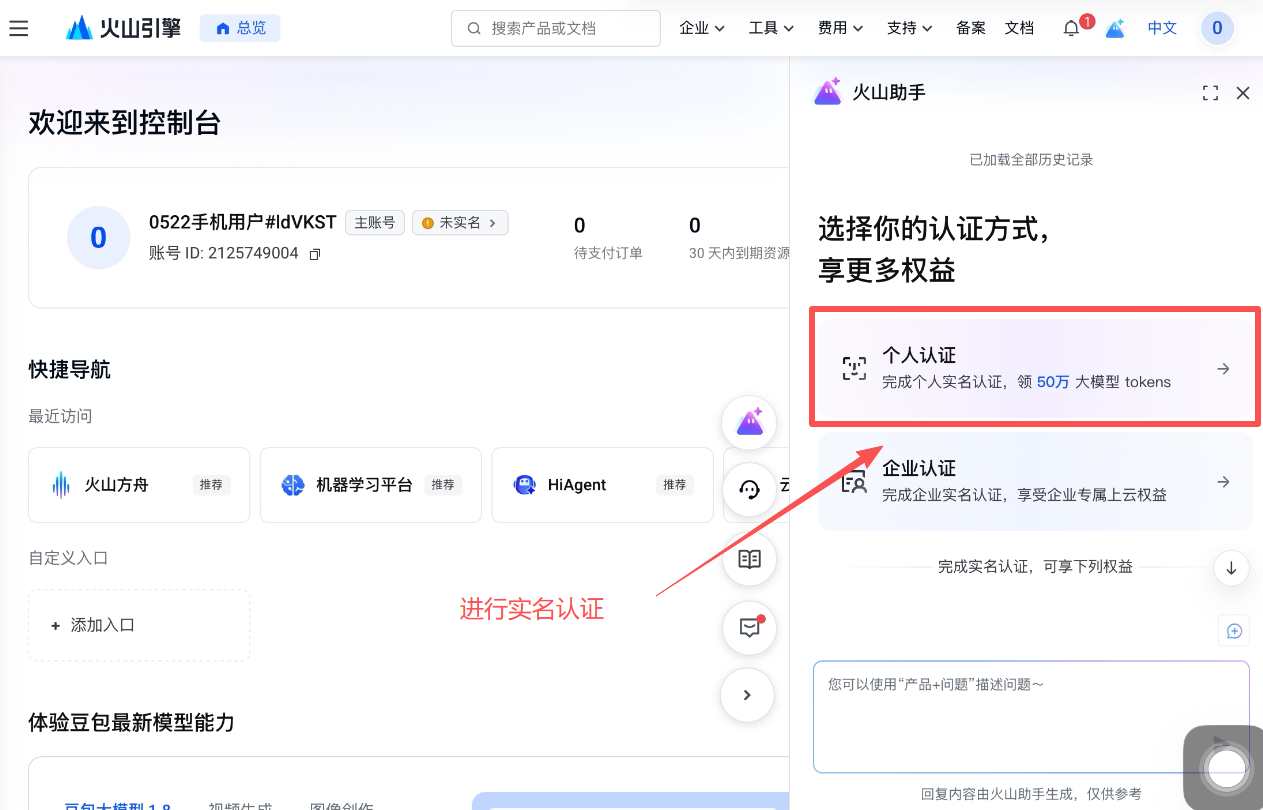The height and width of the screenshot is (810, 1263).
Task: Expand the 支持 dropdown menu
Action: point(909,28)
